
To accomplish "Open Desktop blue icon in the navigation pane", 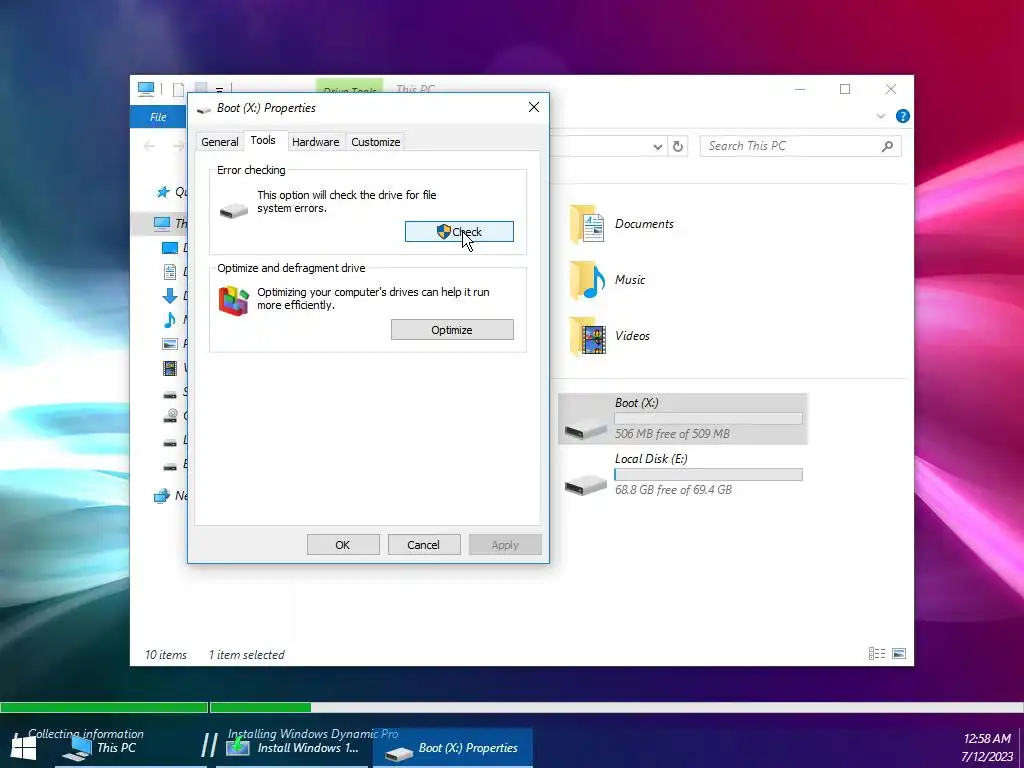I will 170,248.
